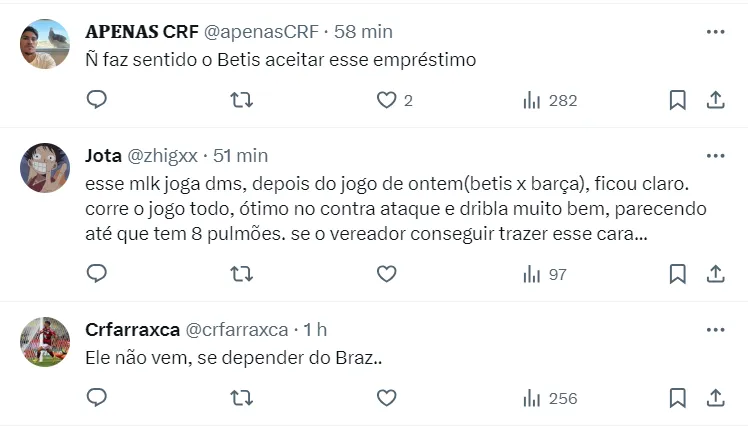The height and width of the screenshot is (441, 748).
Task: Reply to Jota's tweet
Action: click(97, 274)
